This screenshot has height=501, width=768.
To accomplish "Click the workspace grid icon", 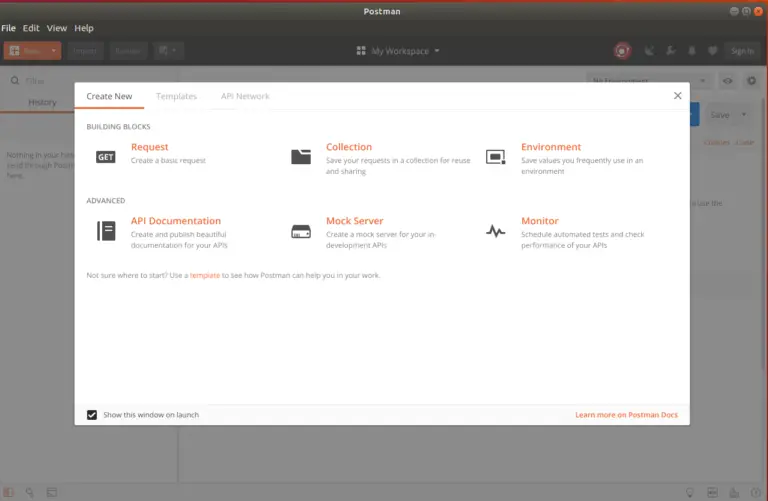I will 361,50.
